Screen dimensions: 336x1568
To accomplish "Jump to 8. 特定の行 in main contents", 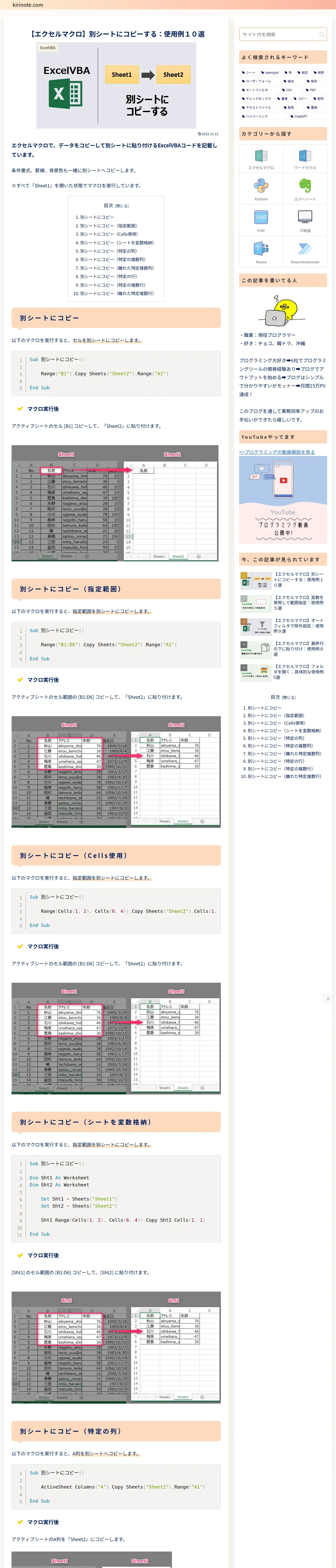I will tap(109, 276).
